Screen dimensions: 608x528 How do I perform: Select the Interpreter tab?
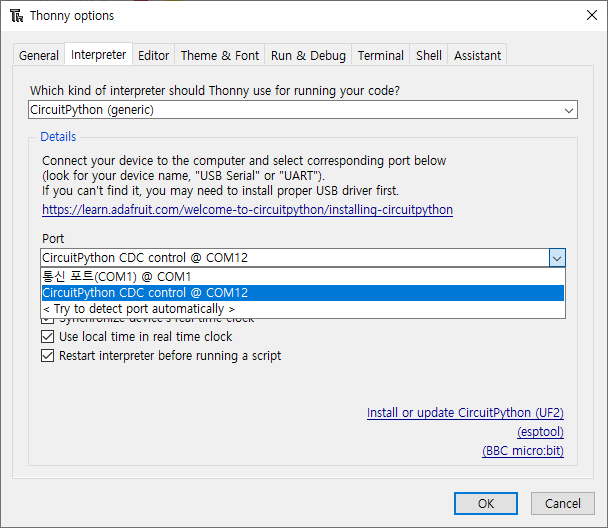pos(98,55)
